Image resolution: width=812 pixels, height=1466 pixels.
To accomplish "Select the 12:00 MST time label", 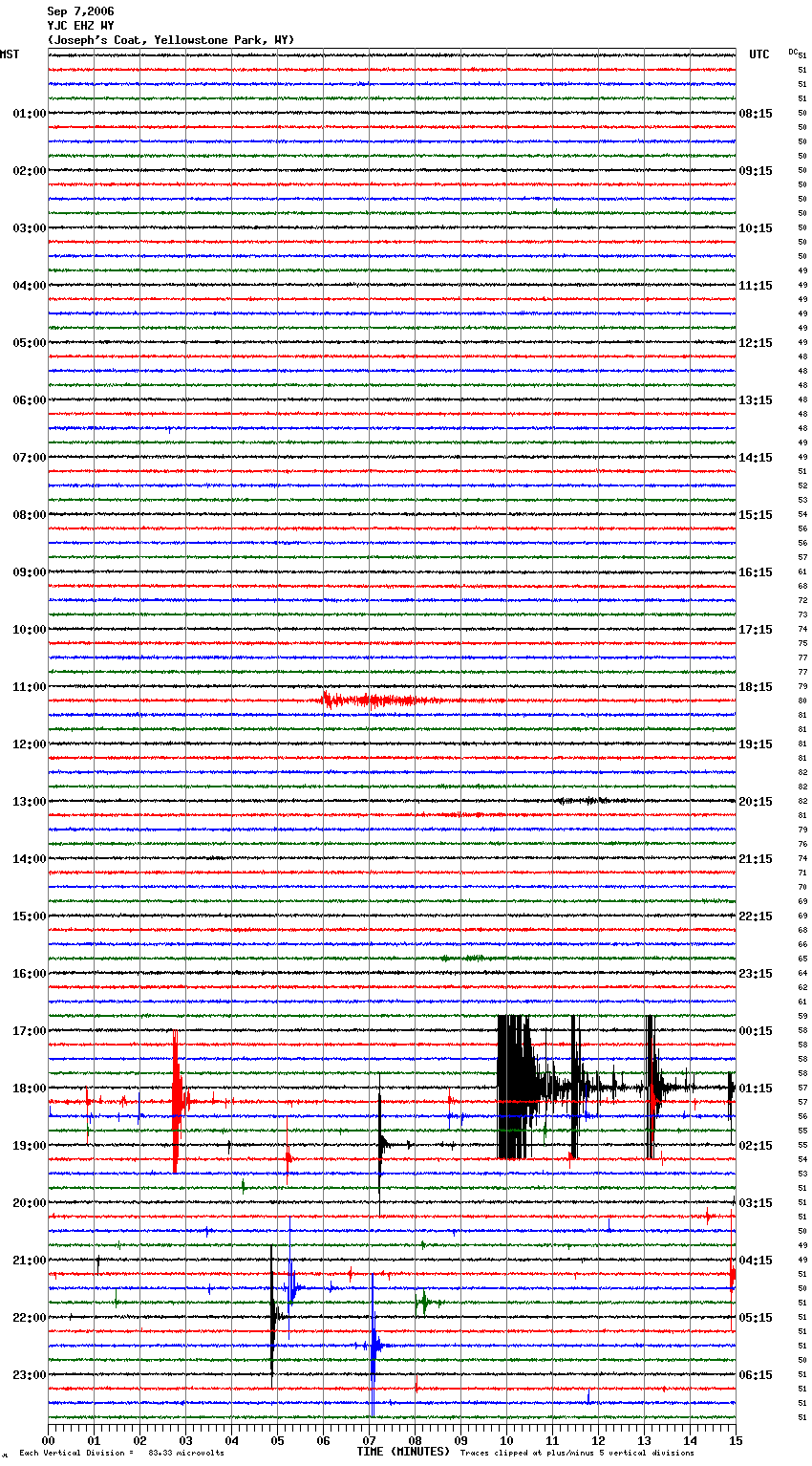I will pos(29,744).
